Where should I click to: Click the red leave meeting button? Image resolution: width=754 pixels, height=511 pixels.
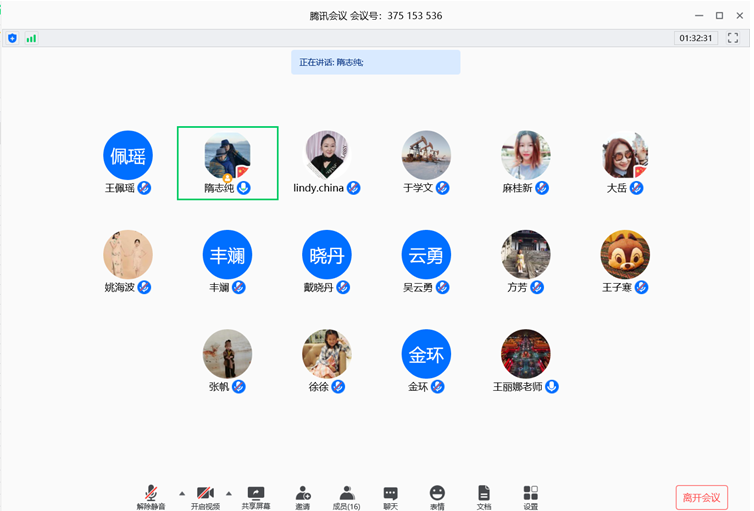pyautogui.click(x=701, y=497)
